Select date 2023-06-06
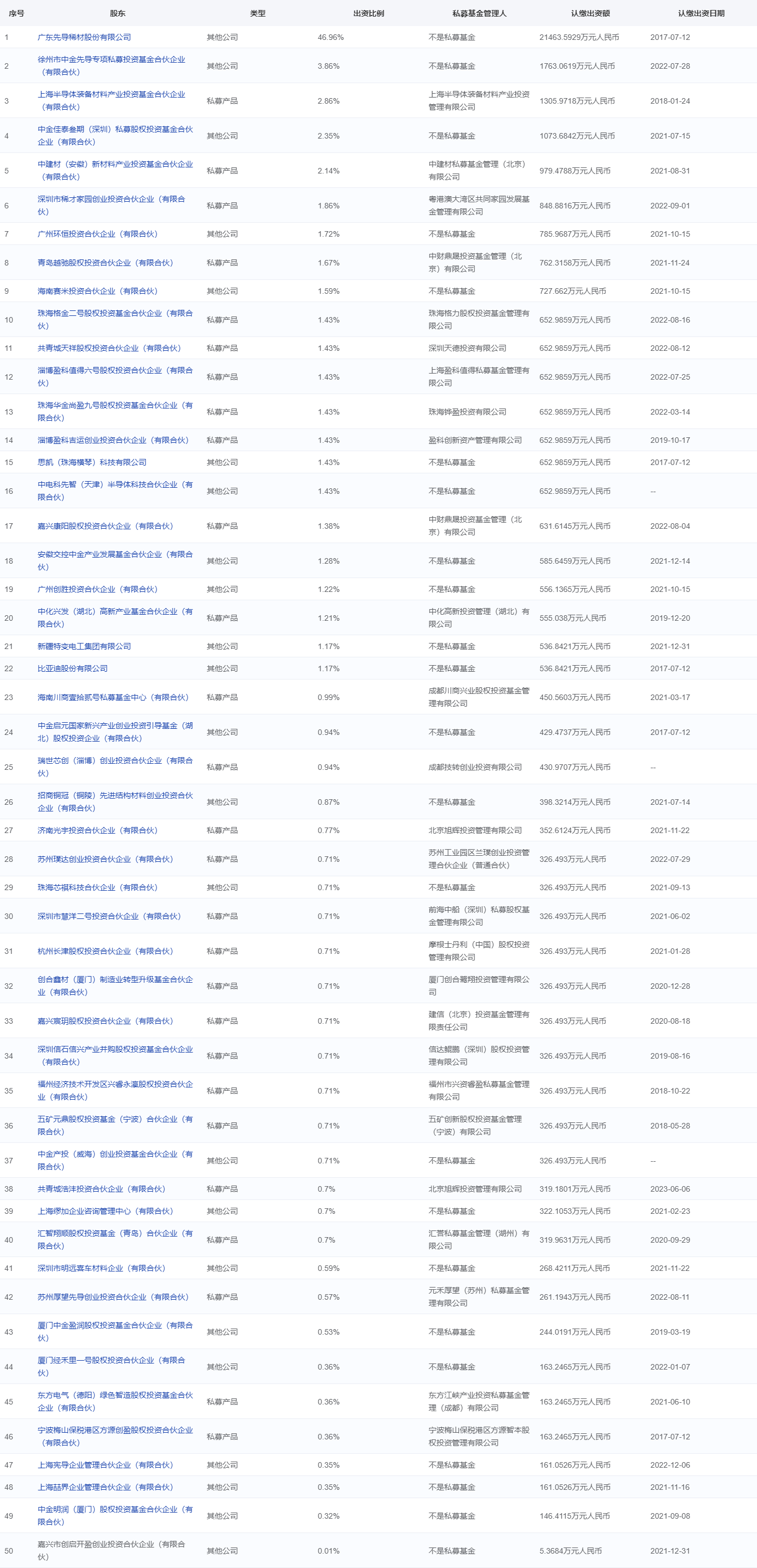This screenshot has height=1568, width=757. (670, 1189)
